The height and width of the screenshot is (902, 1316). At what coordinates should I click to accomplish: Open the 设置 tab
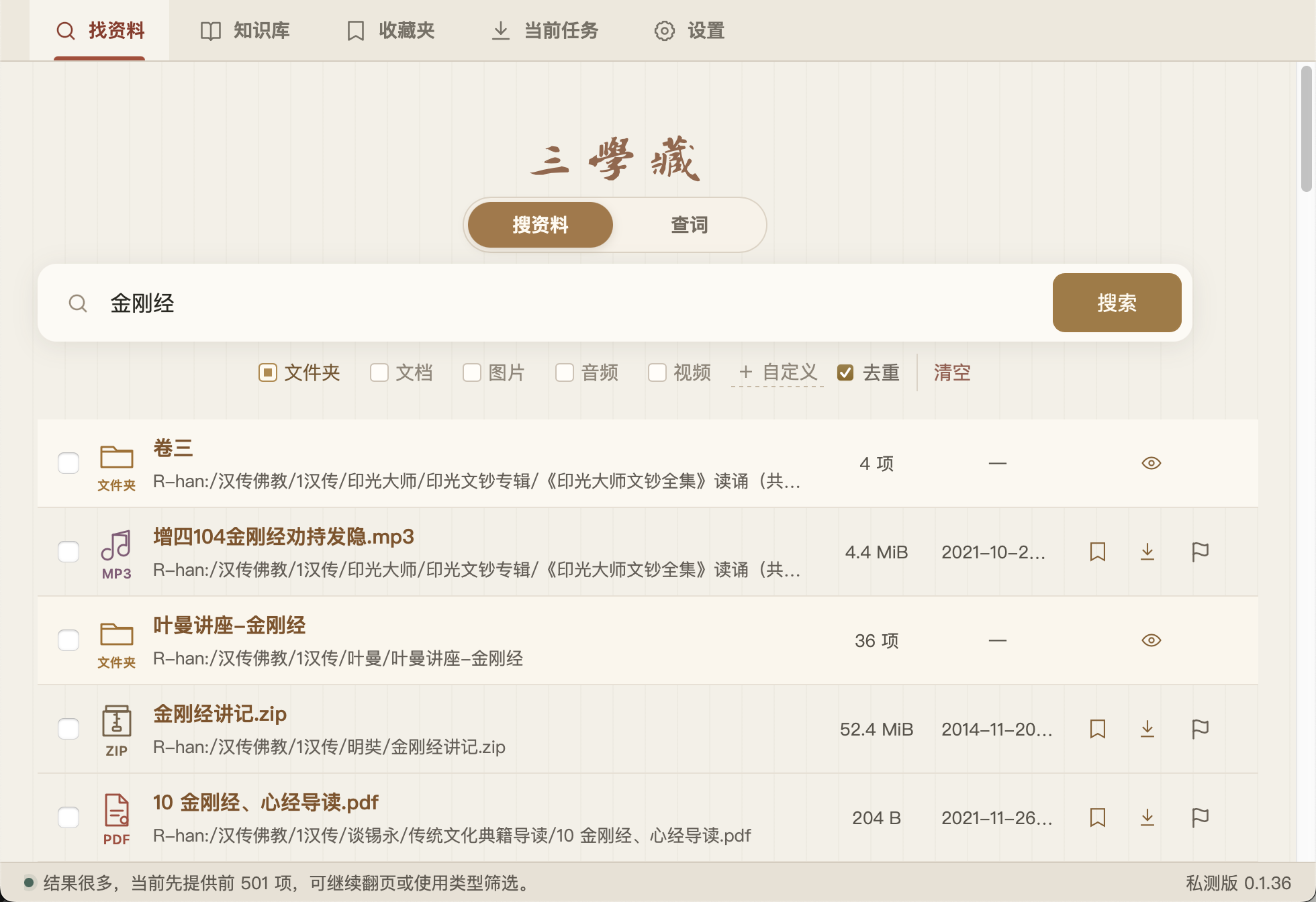click(690, 31)
